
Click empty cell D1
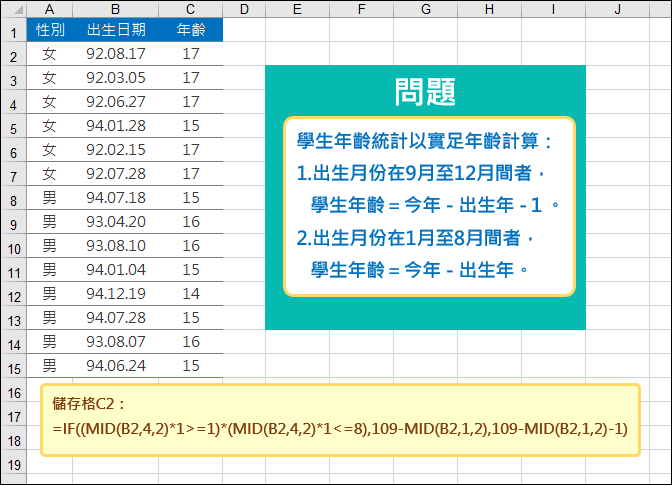(244, 30)
